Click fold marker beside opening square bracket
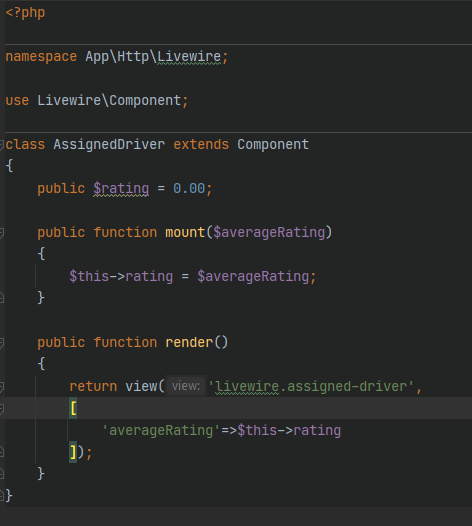The image size is (472, 526). (1, 409)
